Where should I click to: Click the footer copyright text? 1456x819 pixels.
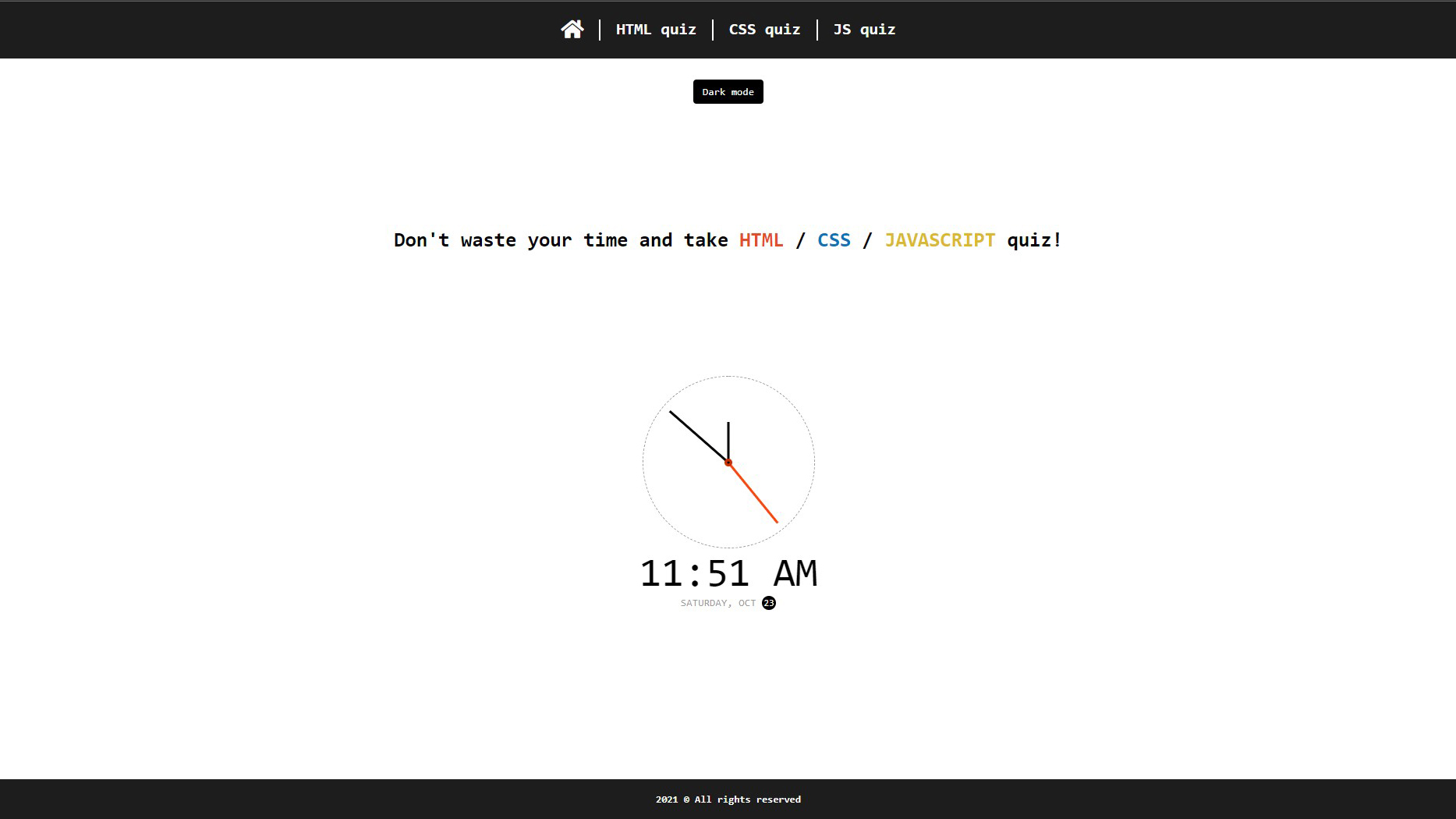click(x=728, y=799)
